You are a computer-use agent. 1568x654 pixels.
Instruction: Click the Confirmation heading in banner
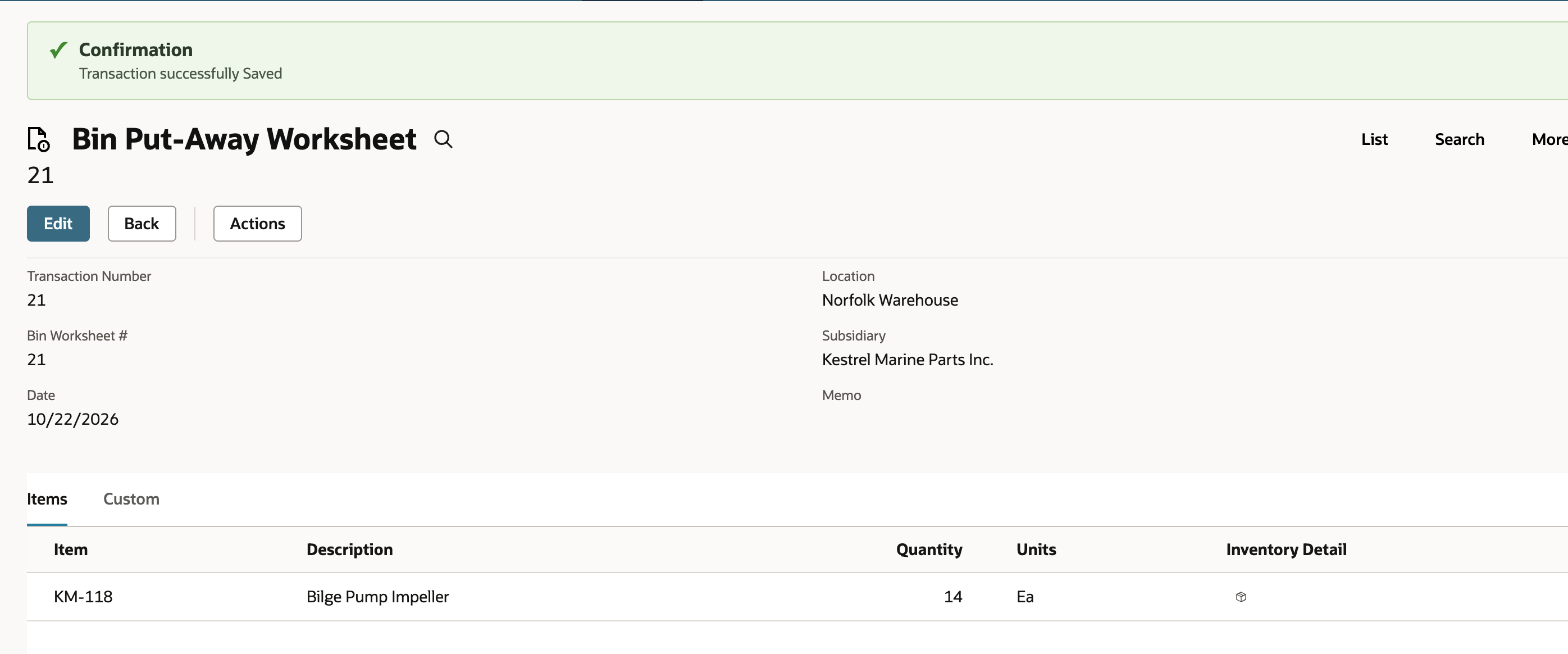pos(136,50)
